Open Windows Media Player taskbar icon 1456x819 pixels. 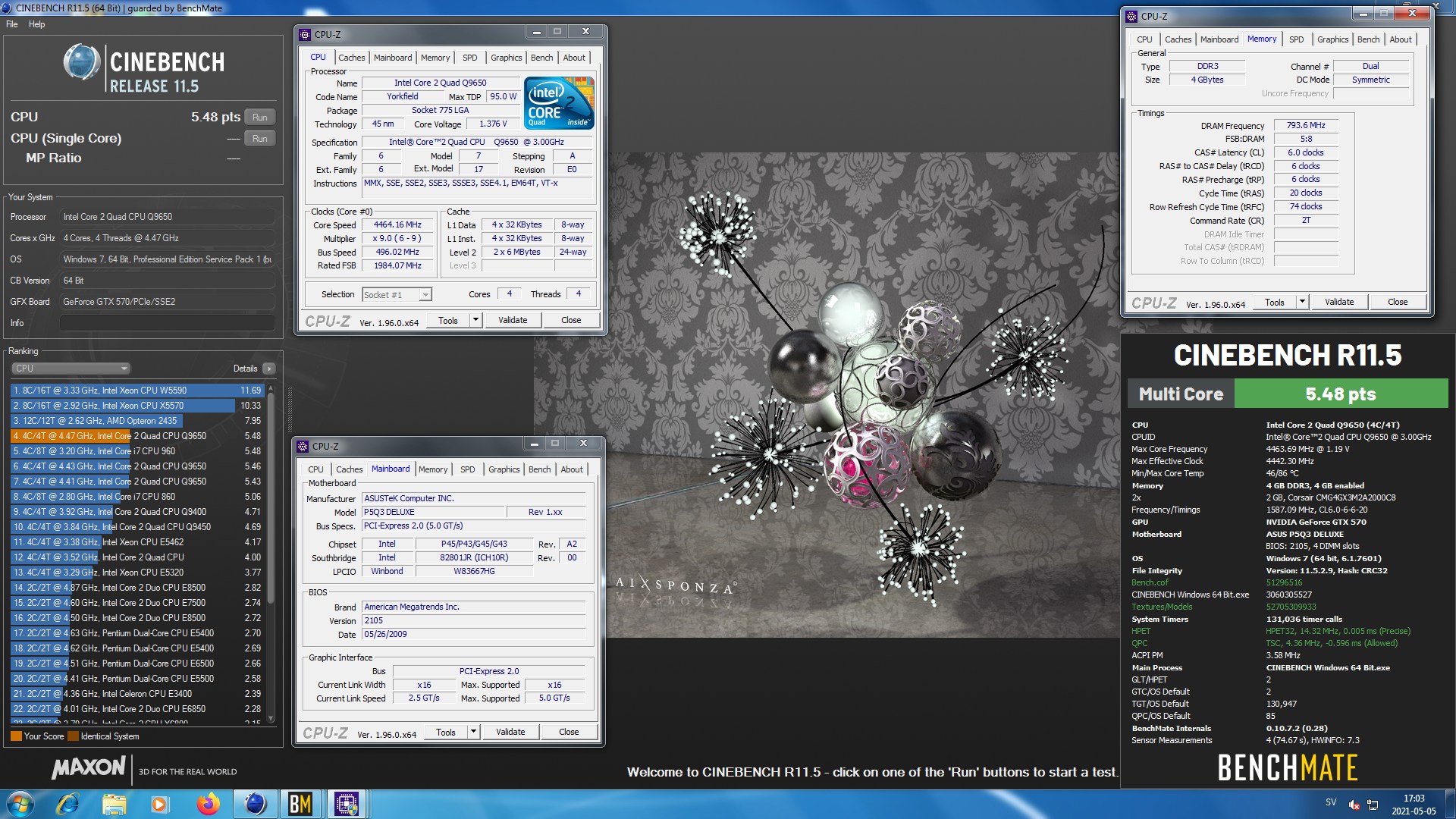tap(160, 804)
